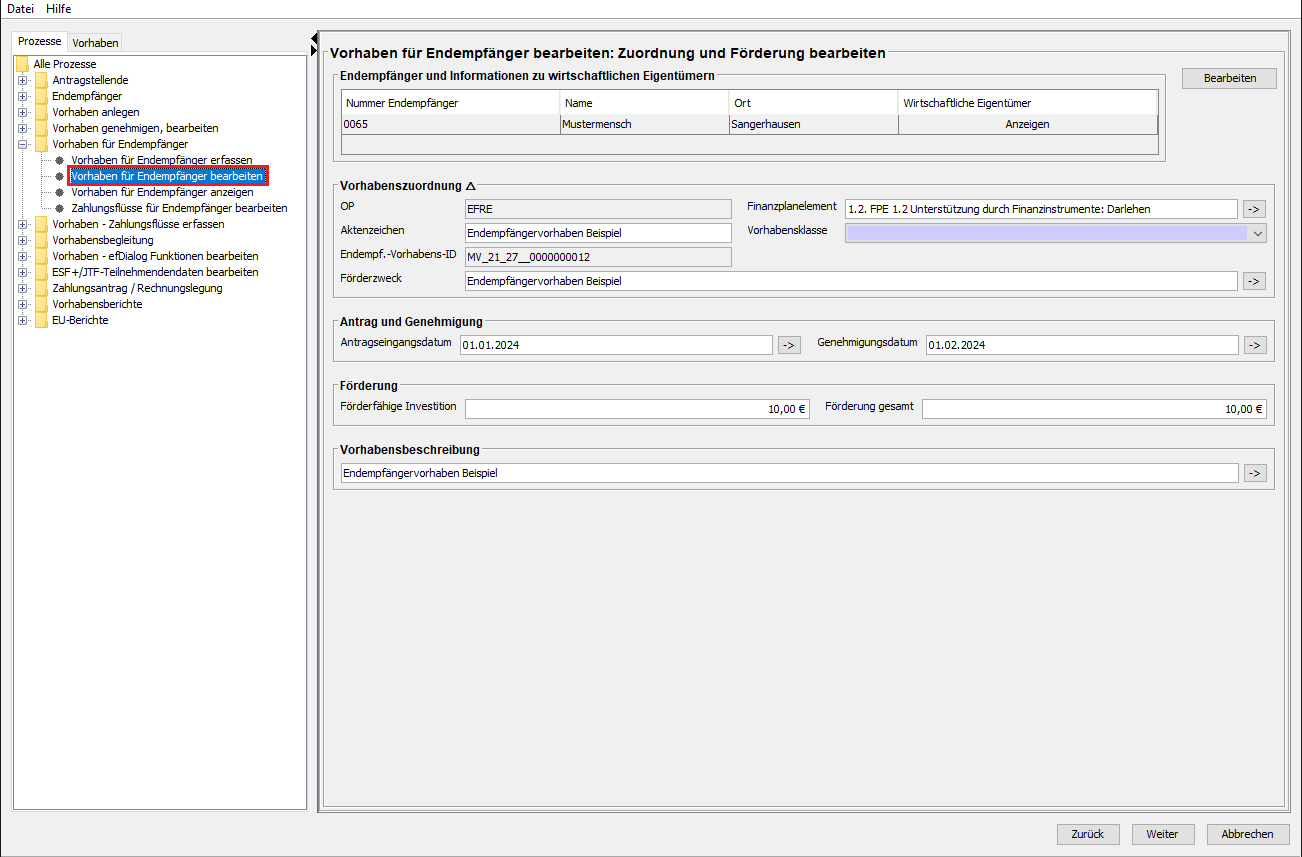This screenshot has width=1302, height=857.
Task: Click Anzeigen for Wirtschaftliche Eigentümer
Action: pyautogui.click(x=1027, y=125)
